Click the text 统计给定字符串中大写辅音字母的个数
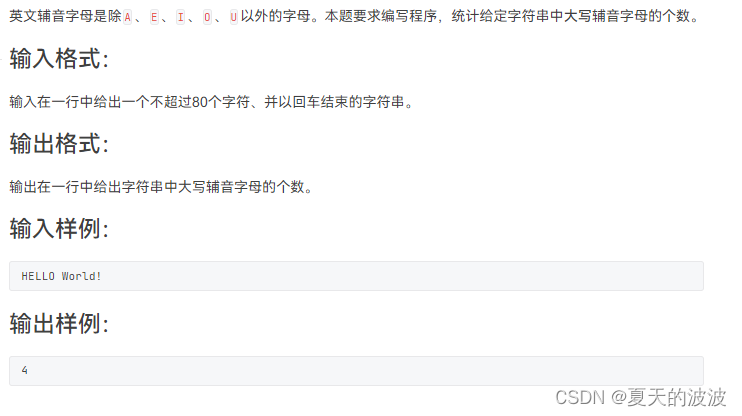742x416 pixels. [x=570, y=17]
